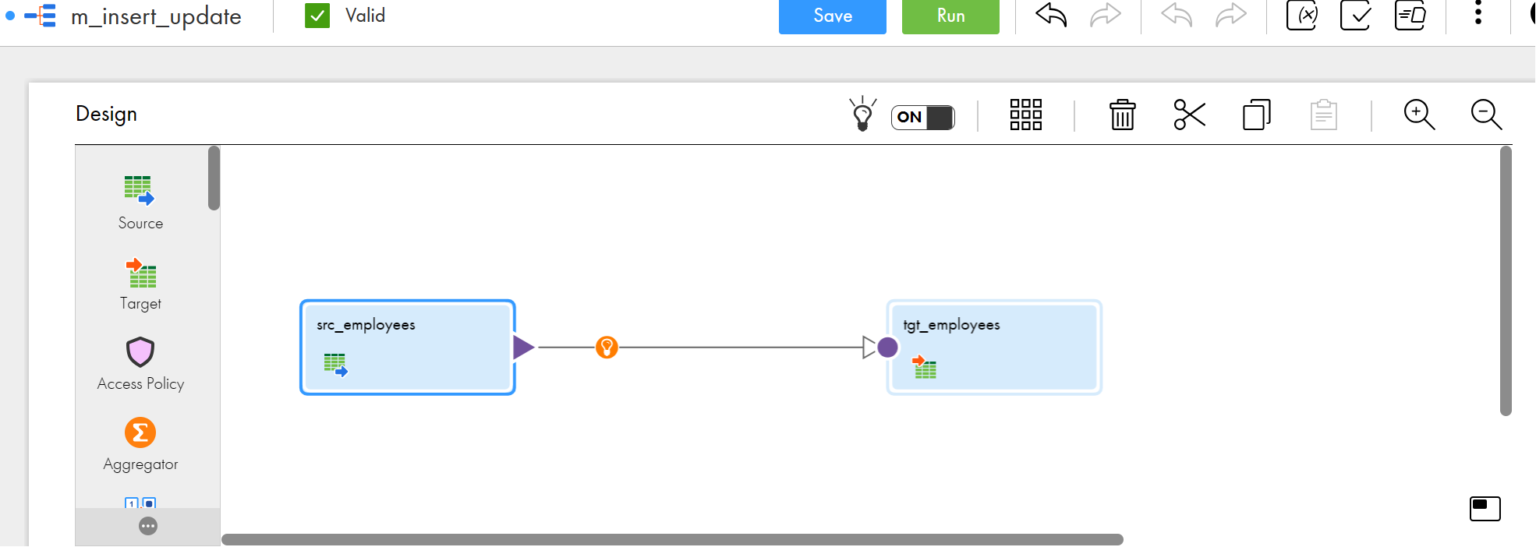The image size is (1536, 547).
Task: Click the mapping icon beside m_insert_update
Action: pyautogui.click(x=40, y=17)
